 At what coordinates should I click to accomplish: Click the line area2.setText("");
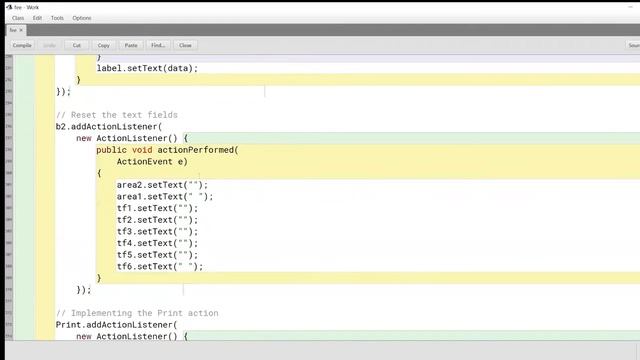click(162, 185)
